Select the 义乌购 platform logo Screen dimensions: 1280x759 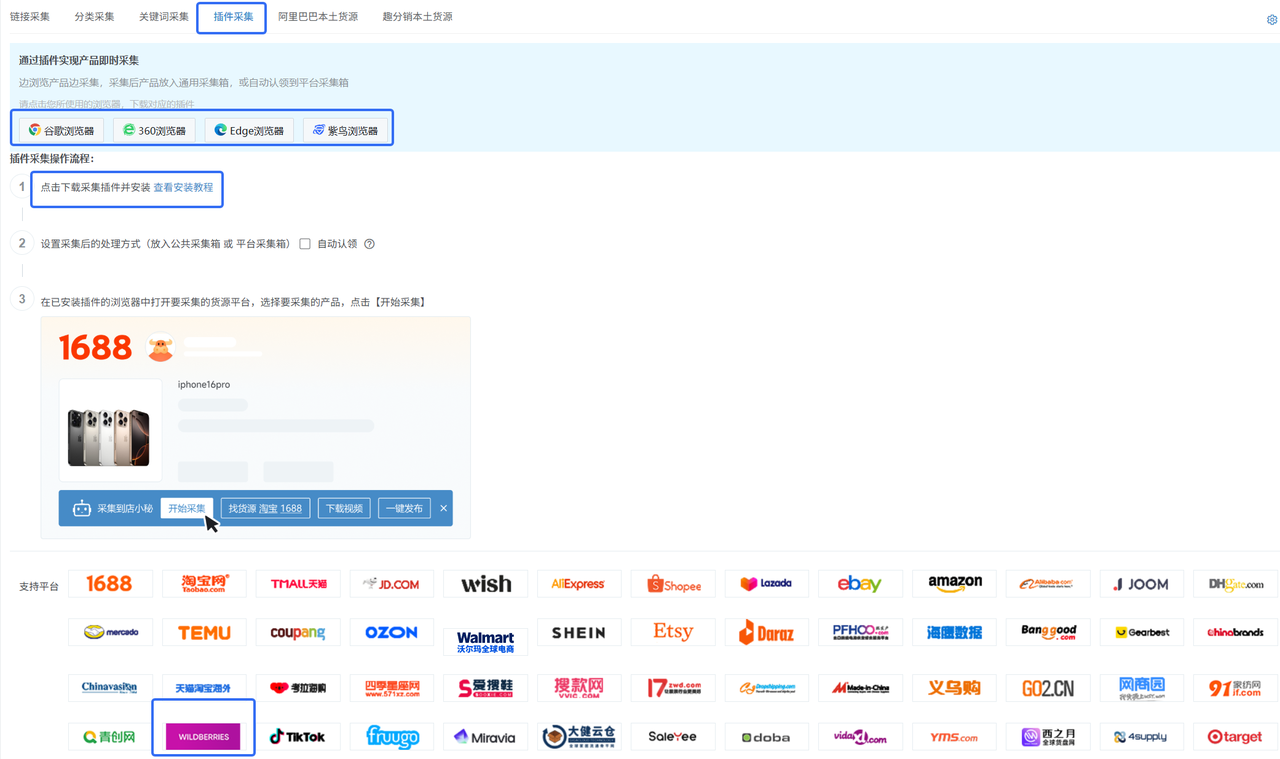pos(954,688)
